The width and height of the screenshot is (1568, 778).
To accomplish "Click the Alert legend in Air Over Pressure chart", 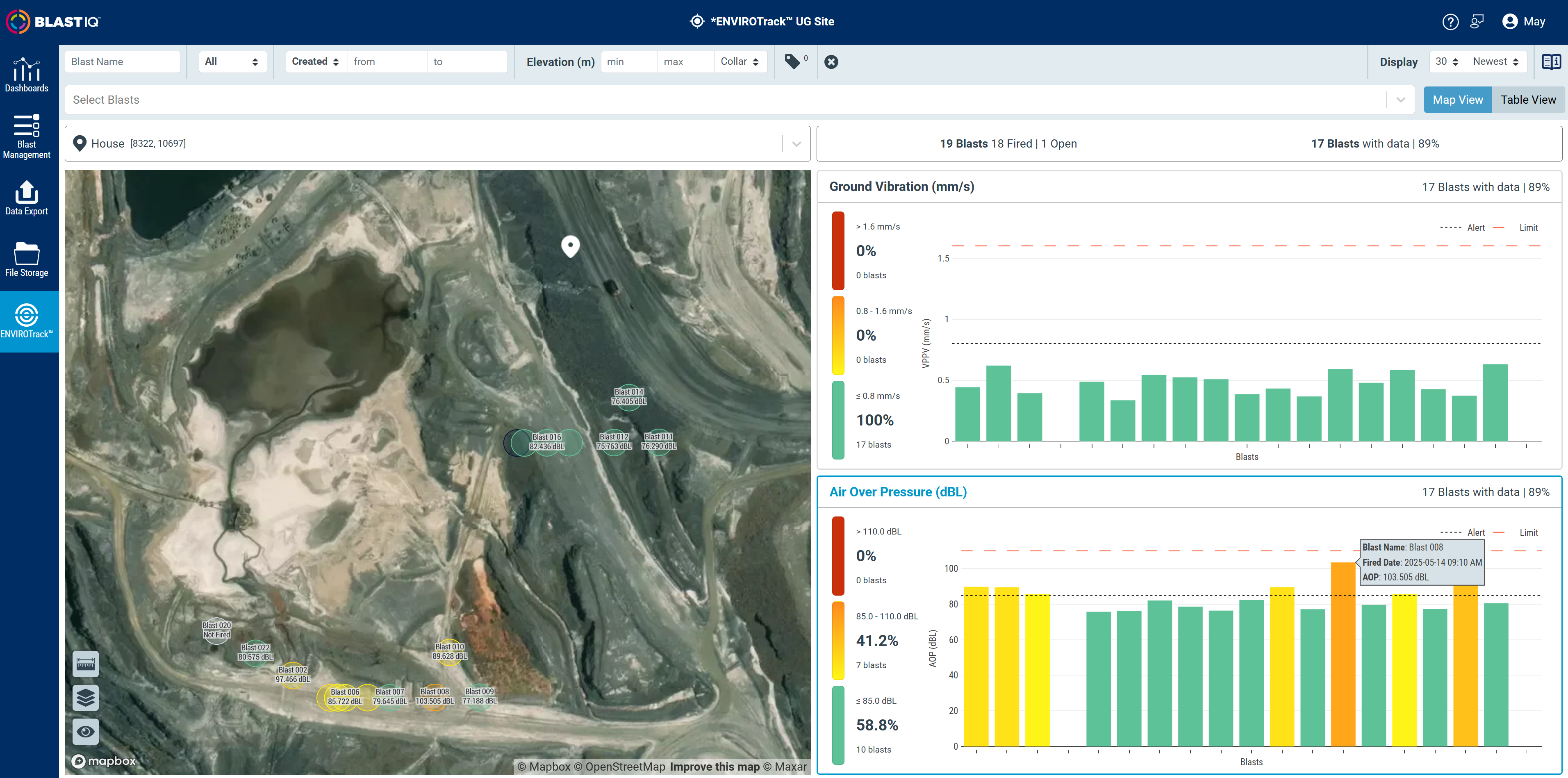I will pyautogui.click(x=1462, y=532).
